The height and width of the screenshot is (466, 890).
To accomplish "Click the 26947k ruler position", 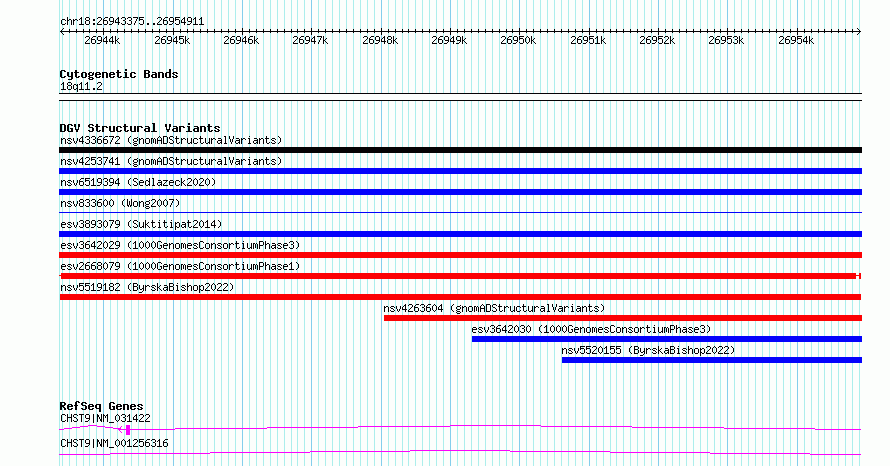I will pyautogui.click(x=310, y=40).
